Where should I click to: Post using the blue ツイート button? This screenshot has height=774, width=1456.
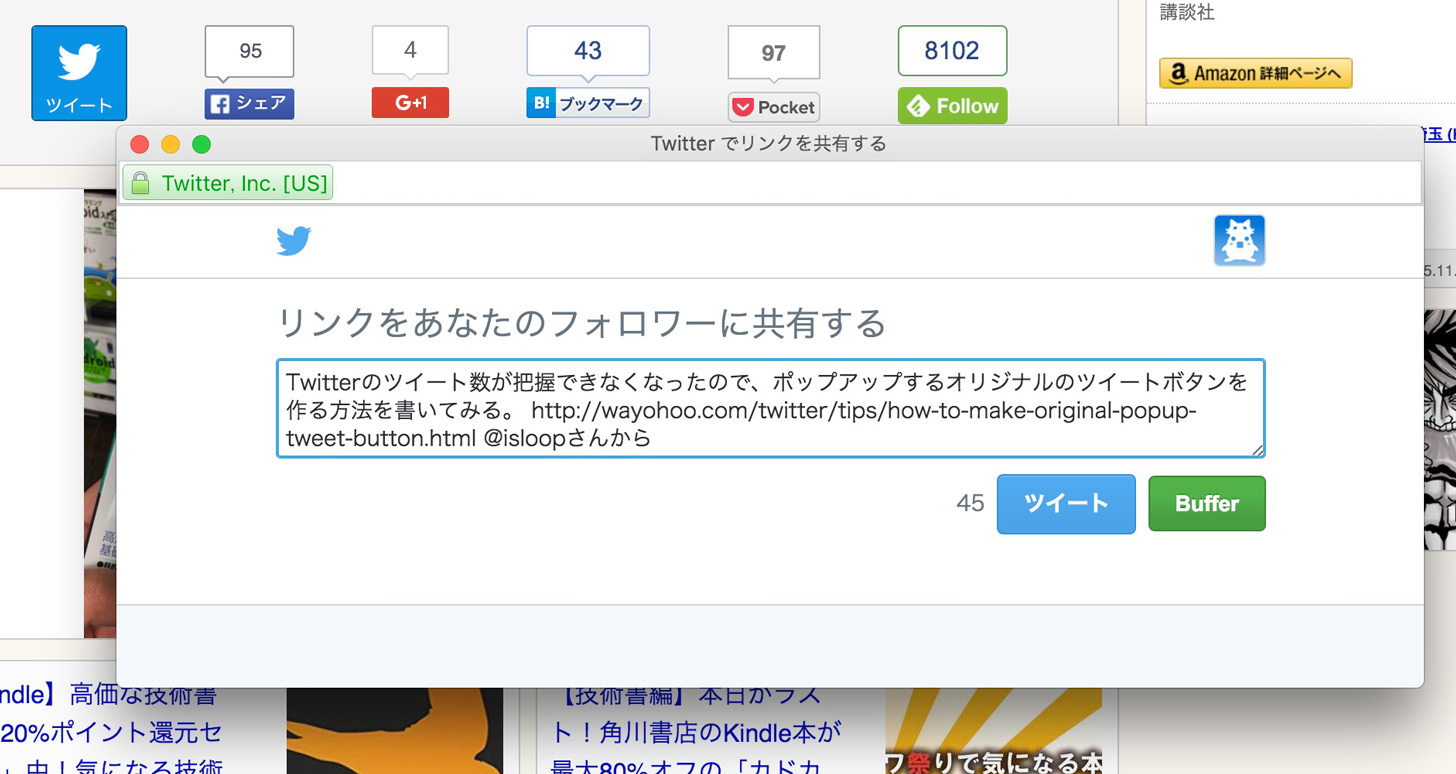[1066, 504]
